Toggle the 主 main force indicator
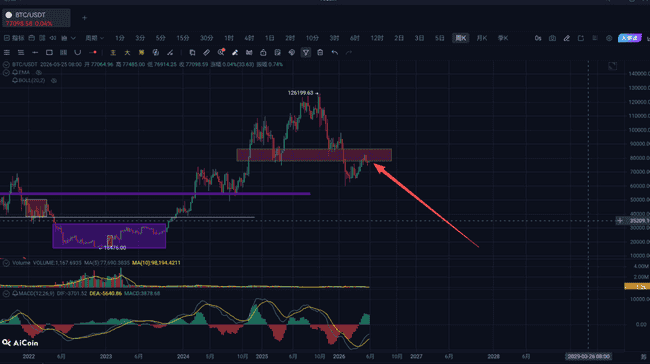 click(x=113, y=53)
